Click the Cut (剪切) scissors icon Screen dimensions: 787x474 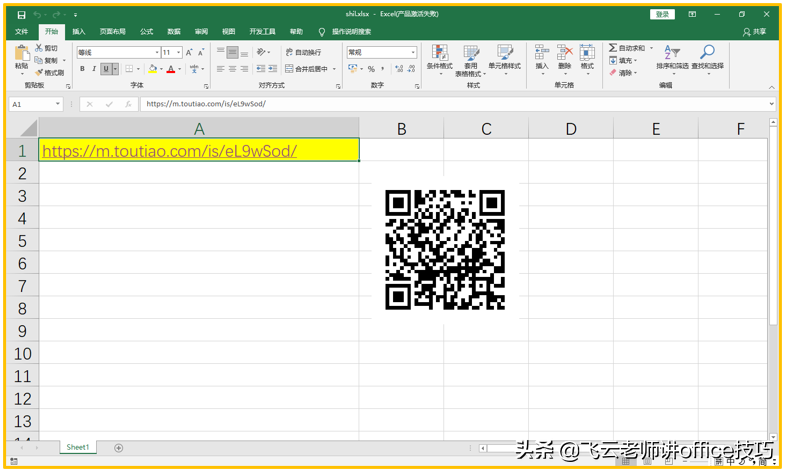39,48
